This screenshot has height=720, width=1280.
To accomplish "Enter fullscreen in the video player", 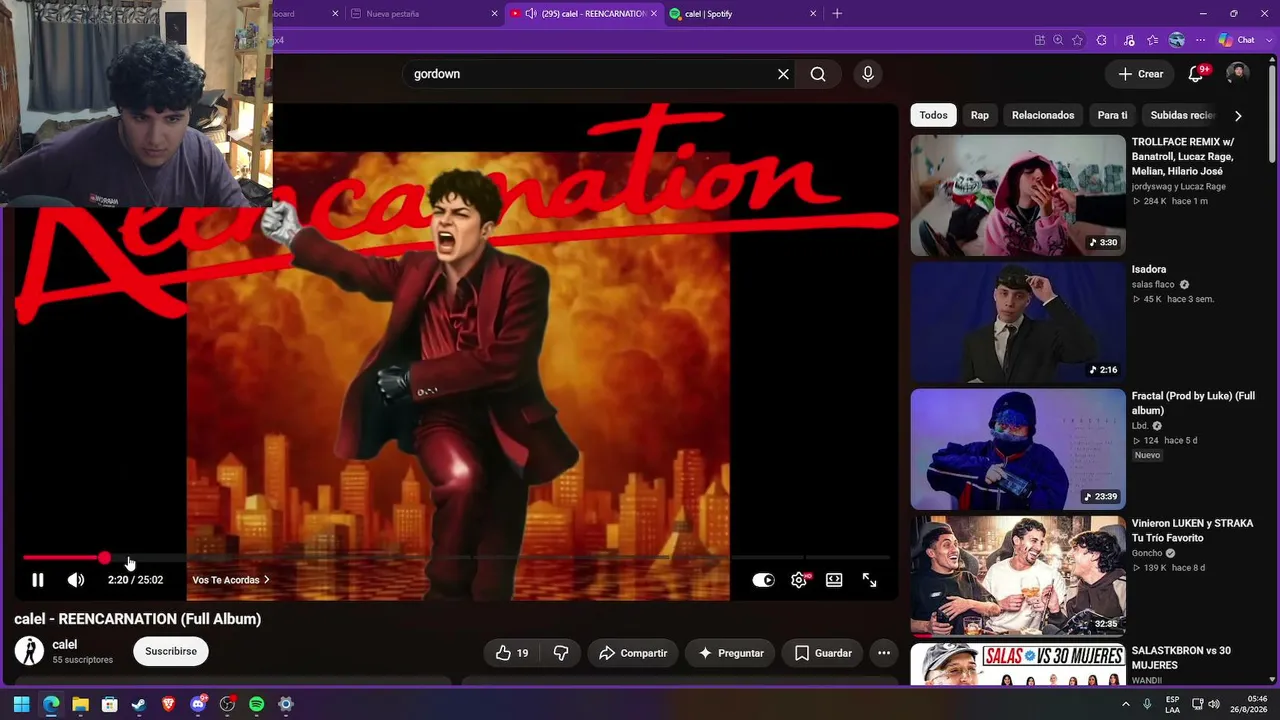I will click(870, 580).
